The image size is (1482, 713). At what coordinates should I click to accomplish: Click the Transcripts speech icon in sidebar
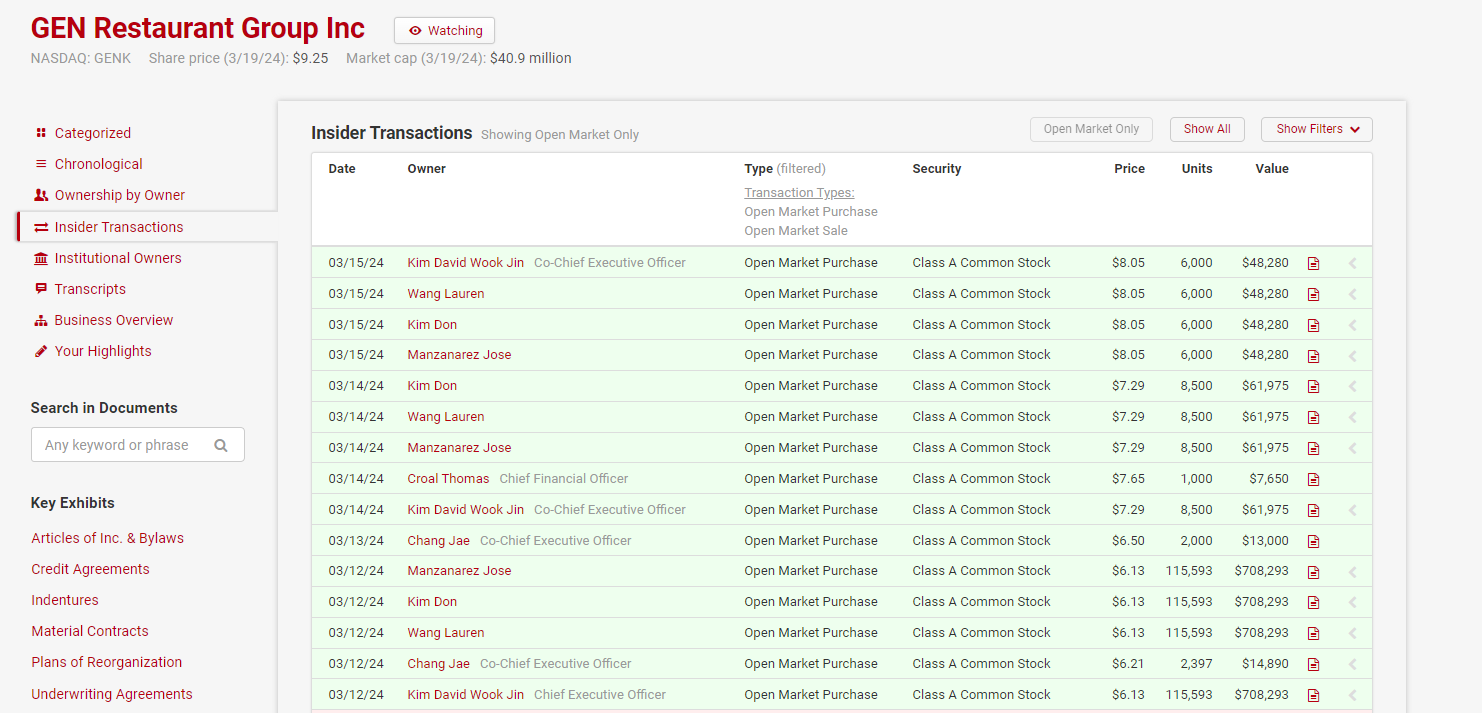pos(41,289)
